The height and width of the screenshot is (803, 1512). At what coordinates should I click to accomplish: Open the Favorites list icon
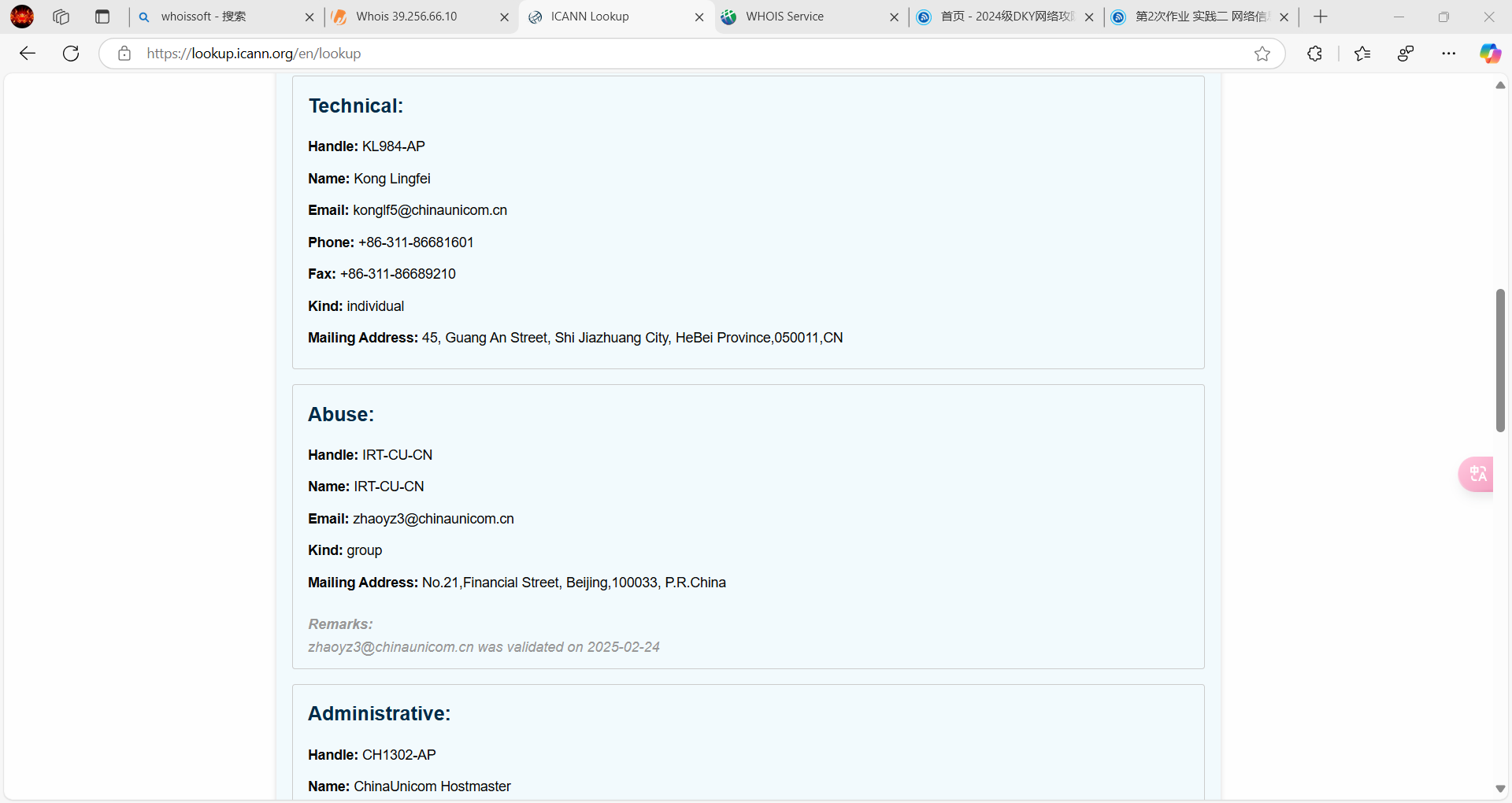(1362, 54)
